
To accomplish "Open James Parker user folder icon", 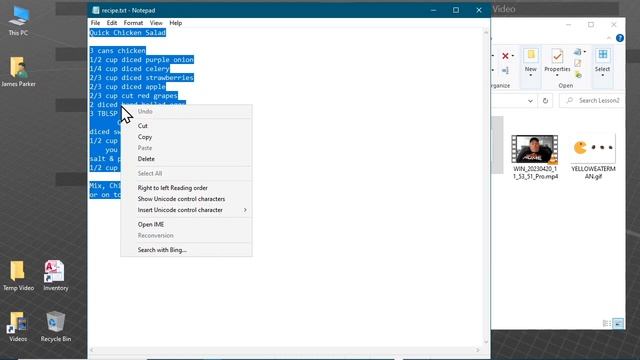I will [x=18, y=72].
